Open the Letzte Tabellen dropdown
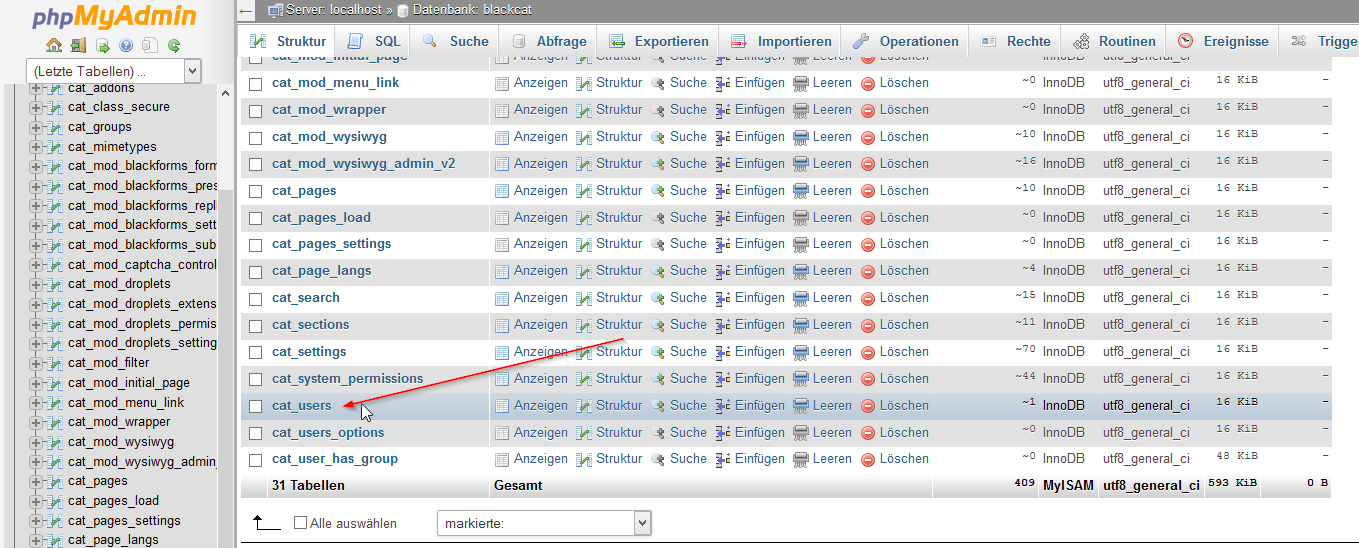The image size is (1359, 548). pos(113,72)
